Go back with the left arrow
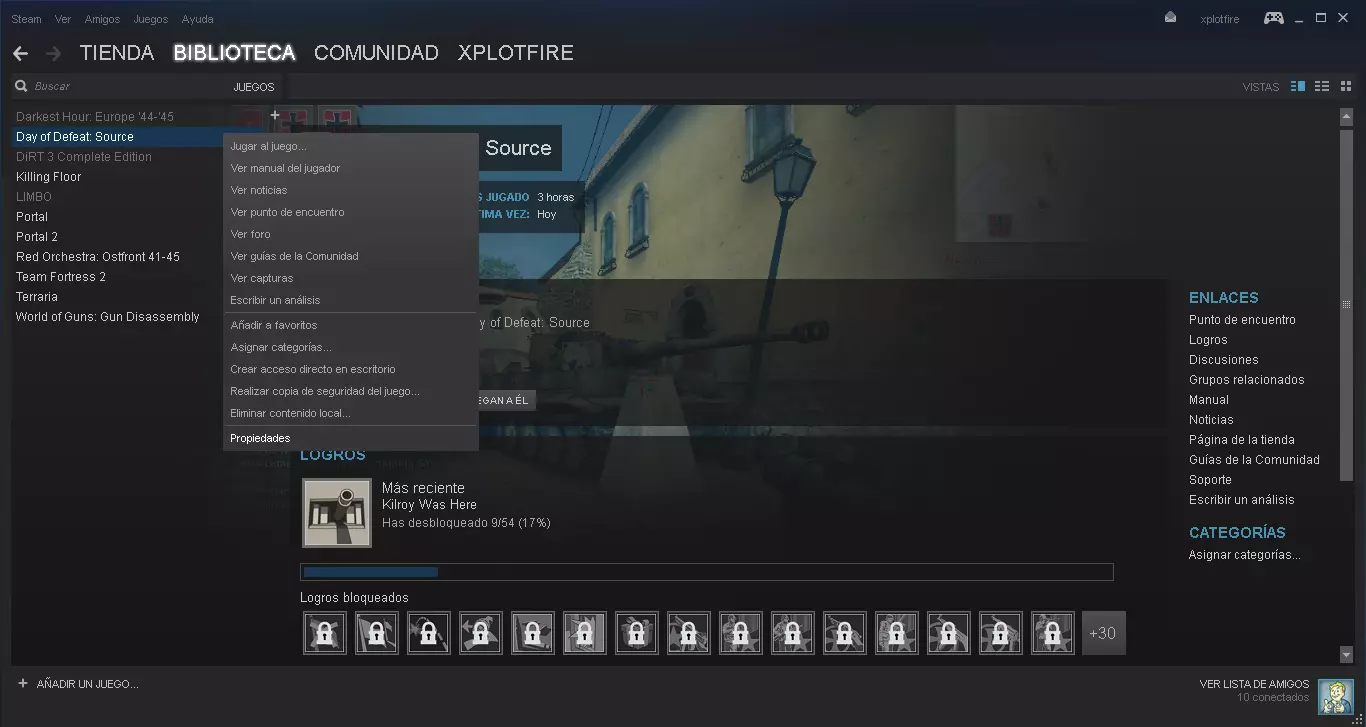 click(20, 53)
